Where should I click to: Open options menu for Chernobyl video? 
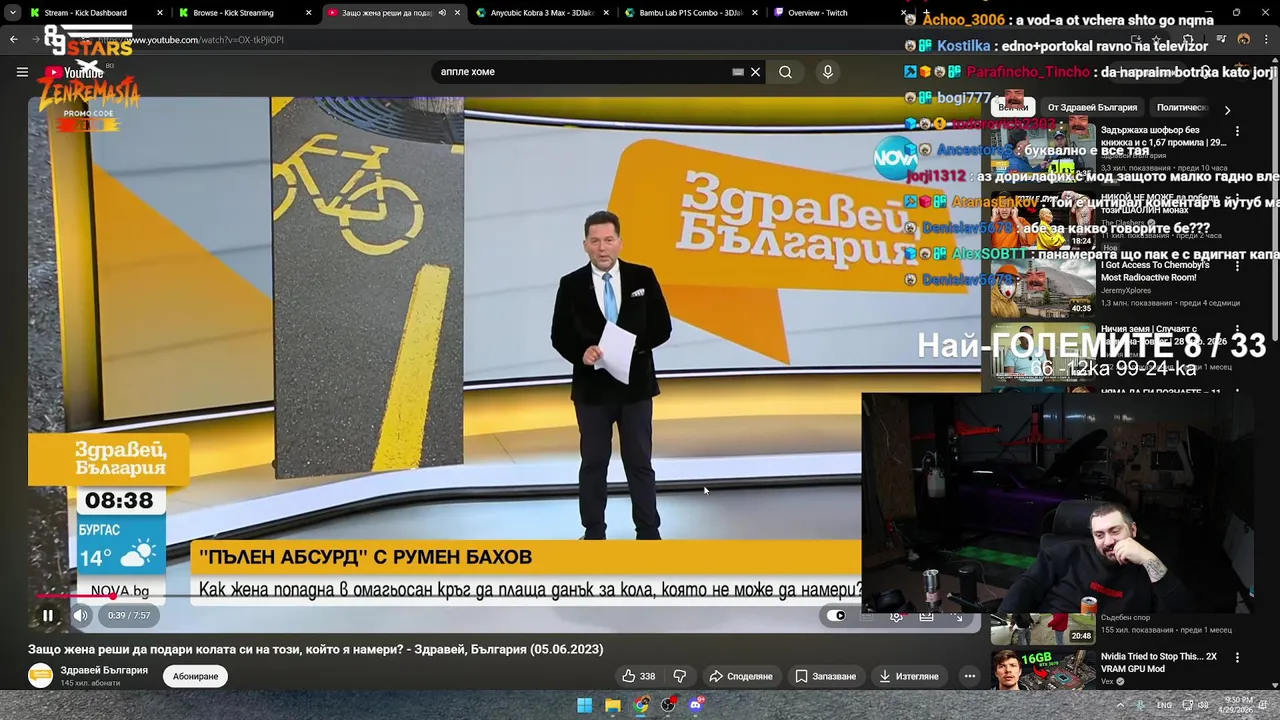click(1237, 267)
